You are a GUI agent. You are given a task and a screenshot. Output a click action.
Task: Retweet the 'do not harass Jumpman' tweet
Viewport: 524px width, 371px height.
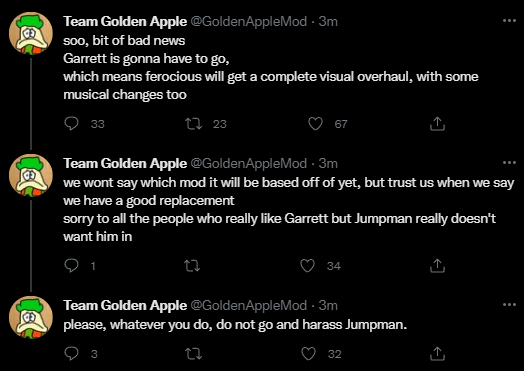point(193,354)
